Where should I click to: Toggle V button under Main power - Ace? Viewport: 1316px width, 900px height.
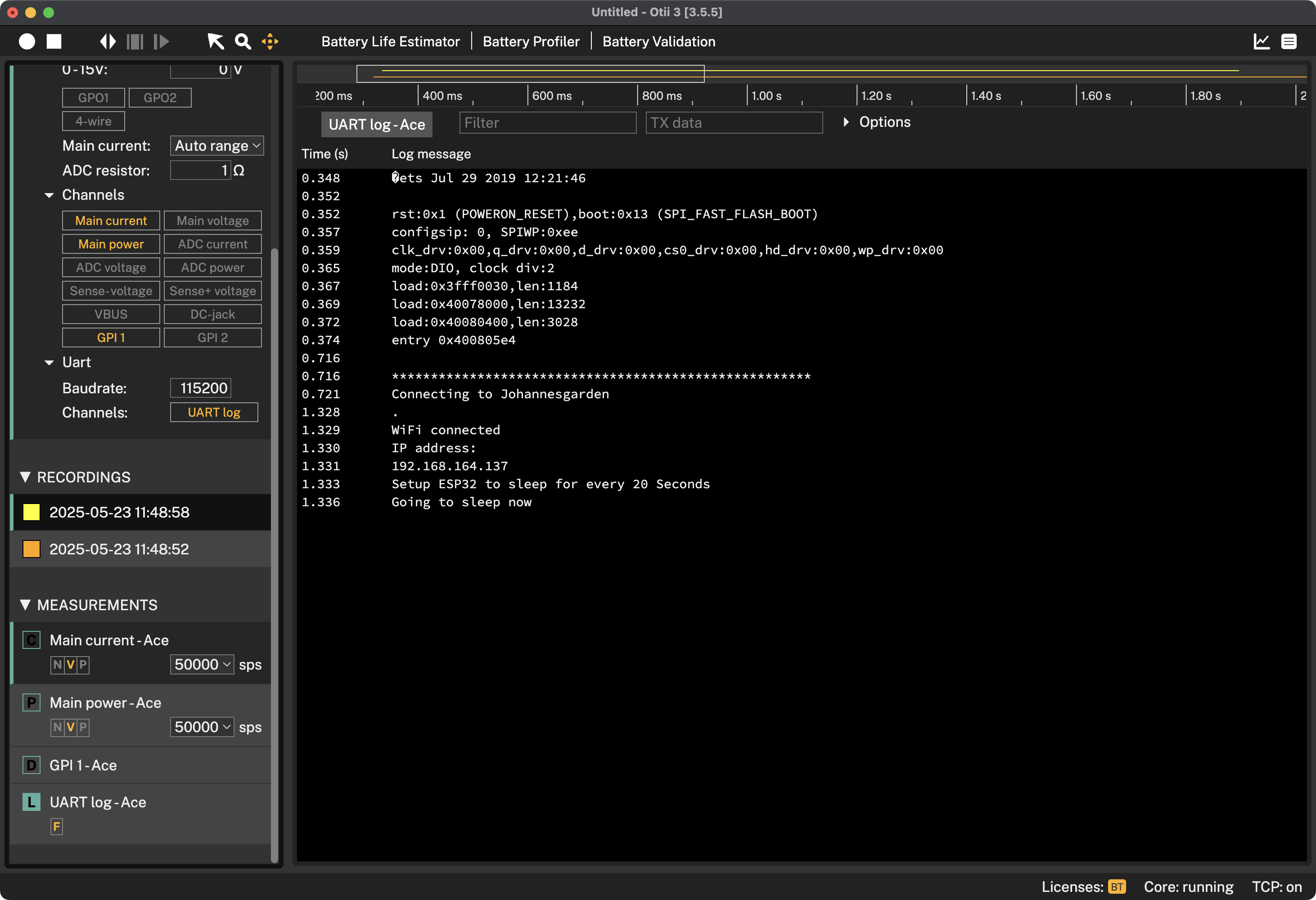[x=70, y=727]
